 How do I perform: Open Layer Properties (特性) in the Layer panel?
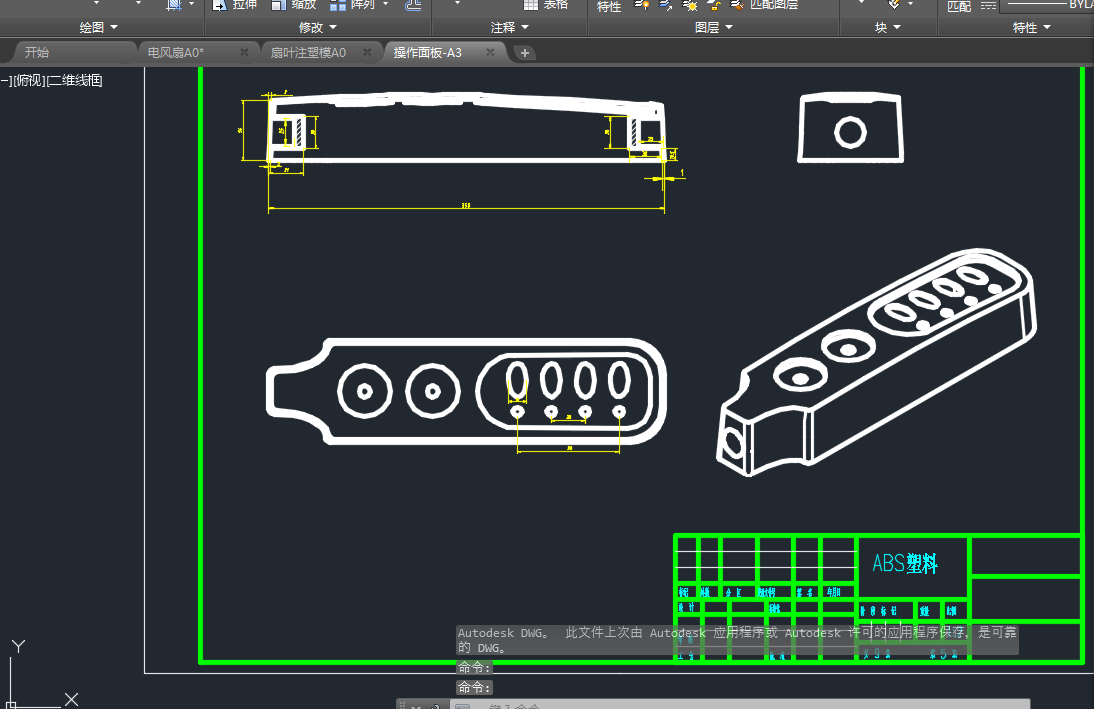[x=608, y=6]
